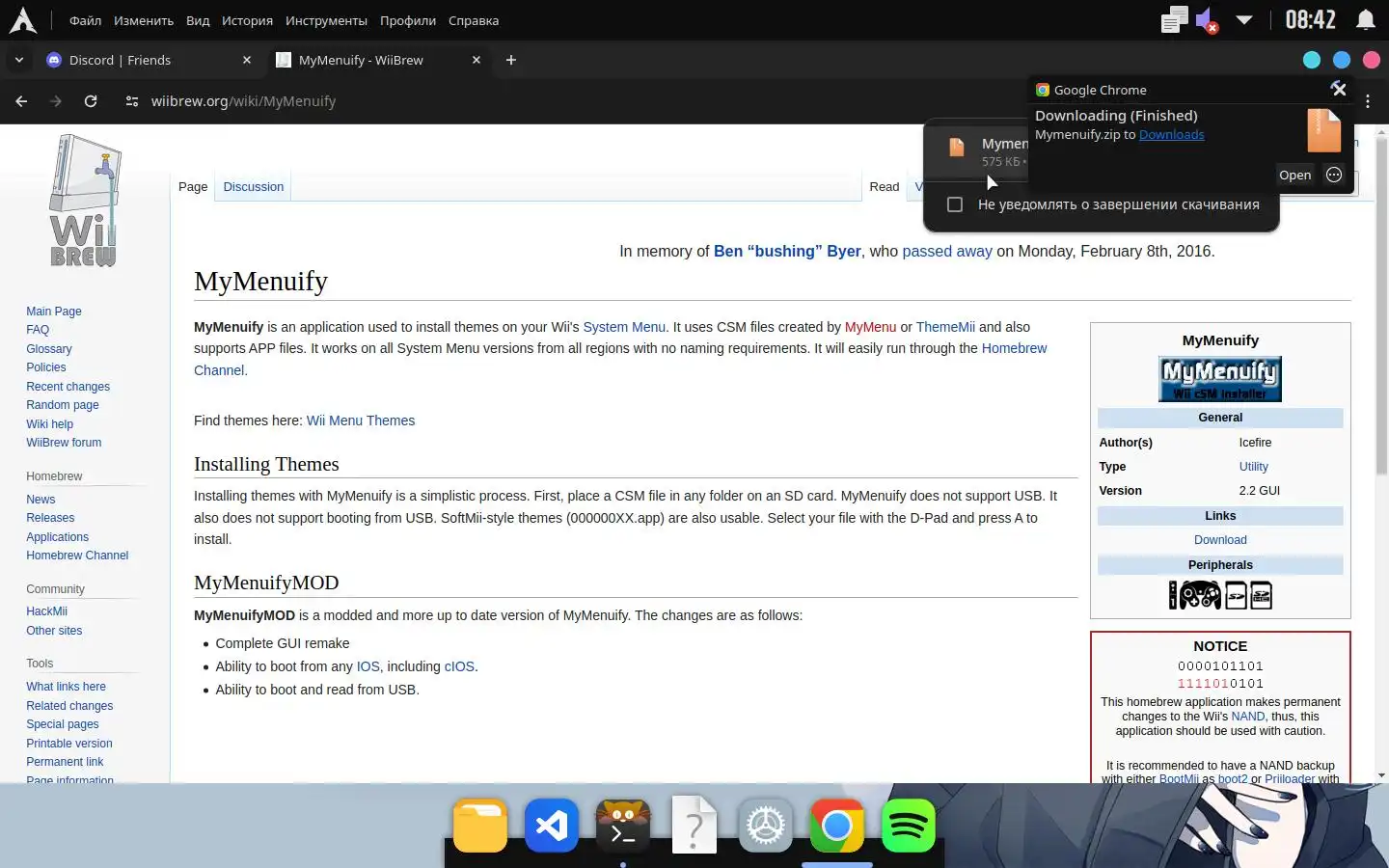The image size is (1389, 868).
Task: Follow the cIOS link in list
Action: [x=459, y=666]
